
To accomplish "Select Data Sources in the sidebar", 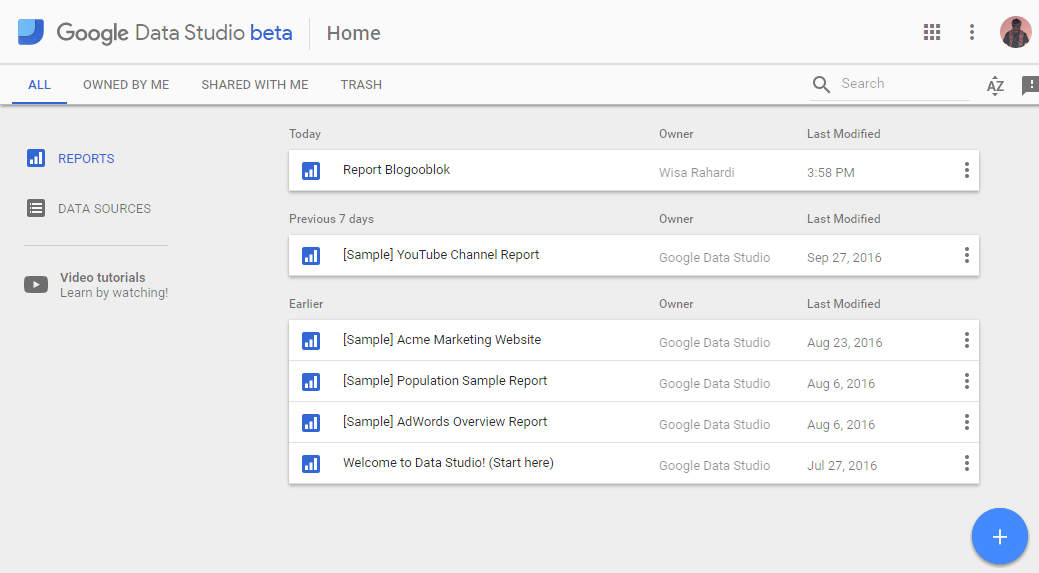I will click(104, 209).
